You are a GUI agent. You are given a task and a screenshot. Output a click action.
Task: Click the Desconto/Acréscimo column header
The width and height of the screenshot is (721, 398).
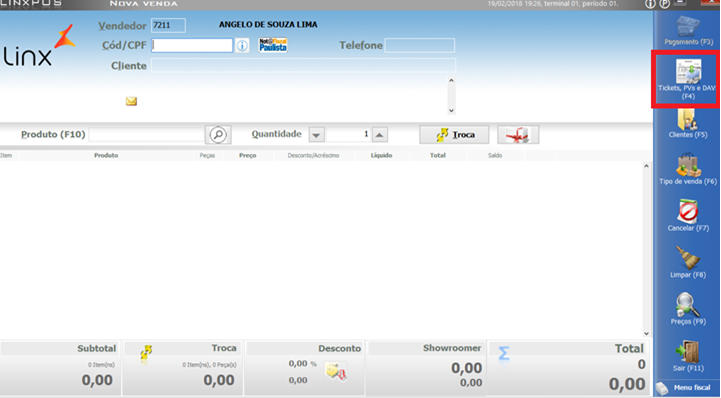coord(314,155)
